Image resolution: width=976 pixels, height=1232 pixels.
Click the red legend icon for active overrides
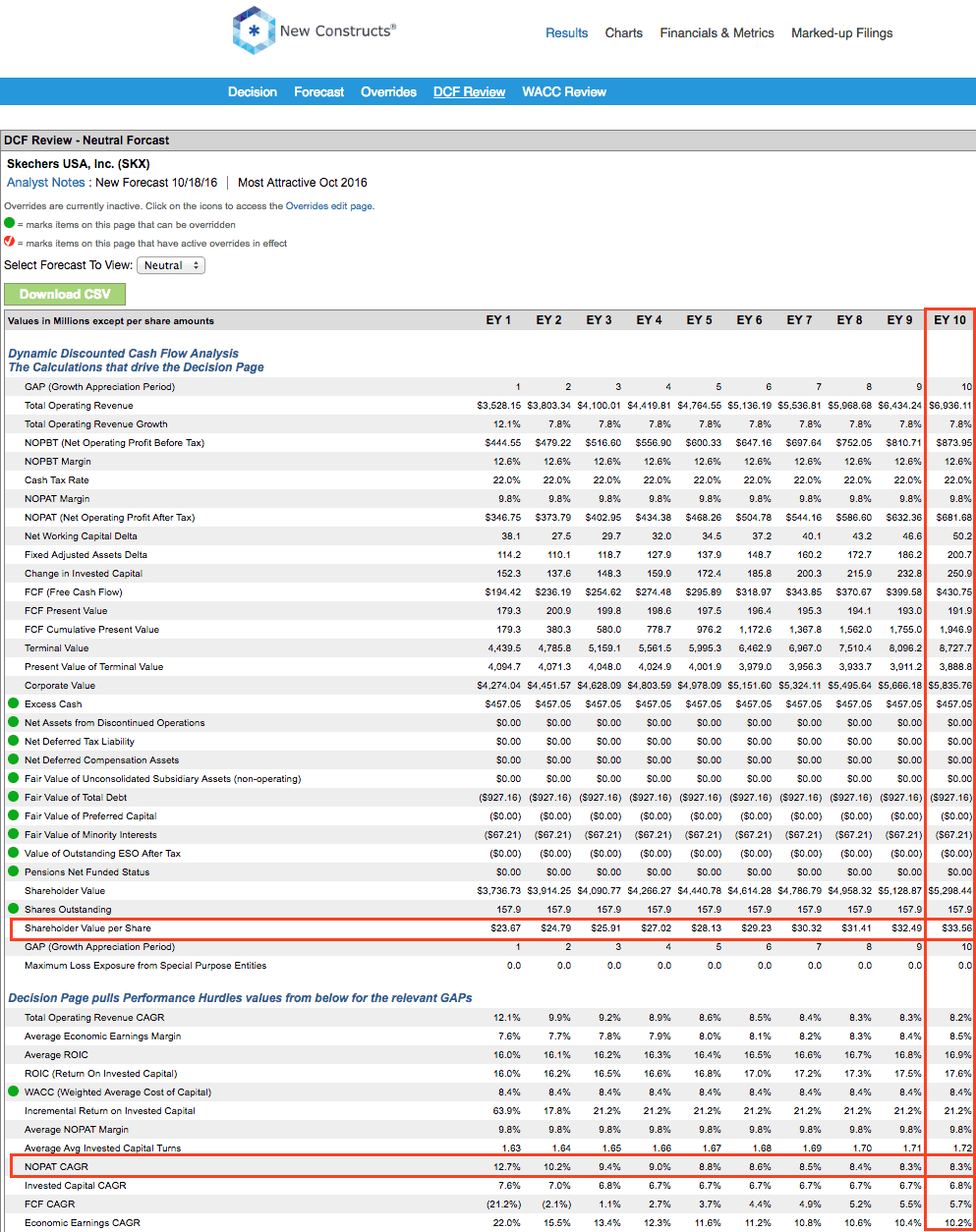point(10,242)
